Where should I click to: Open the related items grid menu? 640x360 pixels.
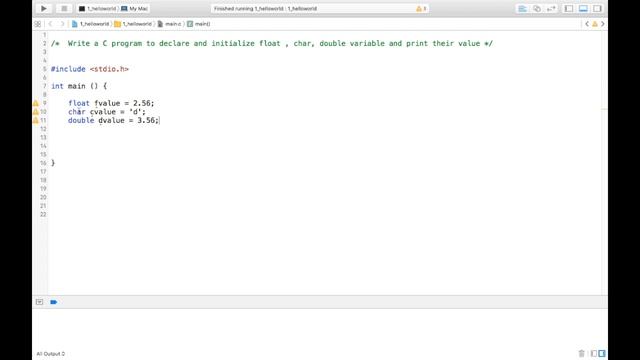[38, 24]
